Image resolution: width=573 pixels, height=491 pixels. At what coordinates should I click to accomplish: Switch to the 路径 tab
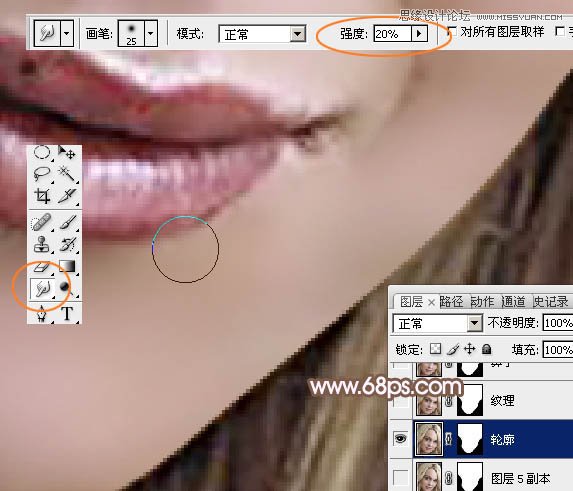451,301
